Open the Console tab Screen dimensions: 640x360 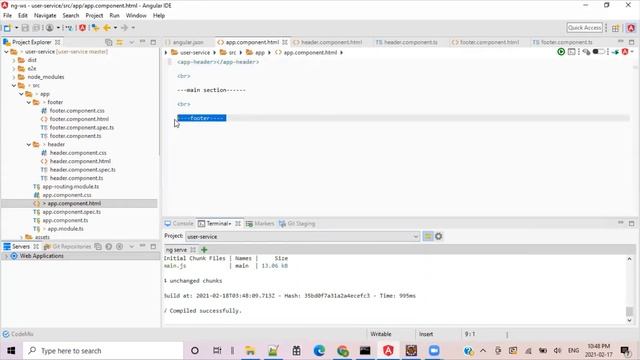pyautogui.click(x=179, y=224)
